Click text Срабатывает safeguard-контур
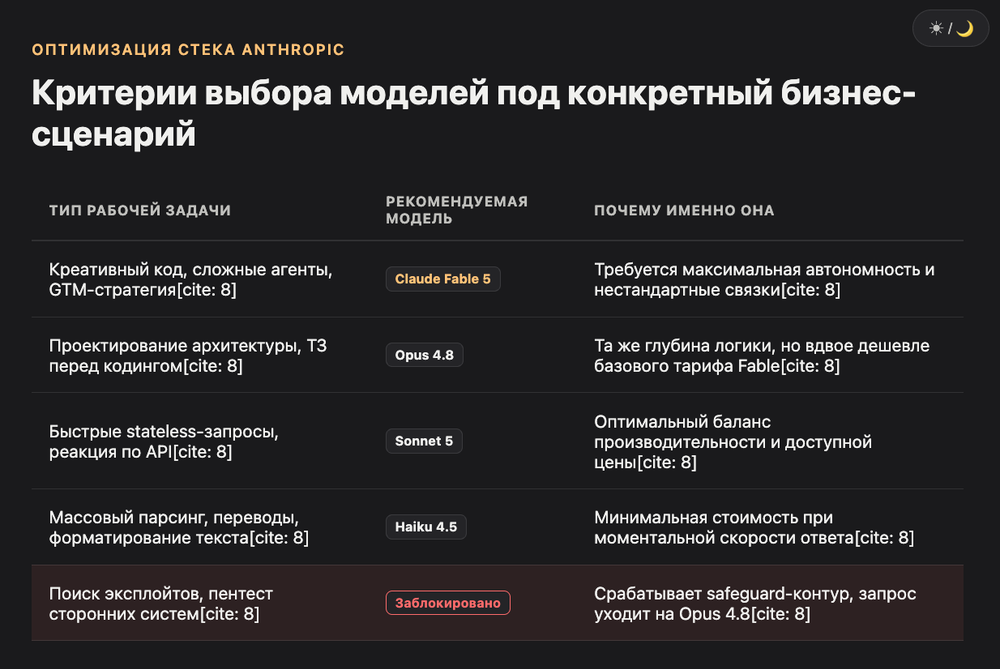The image size is (1000, 669). [x=755, y=603]
